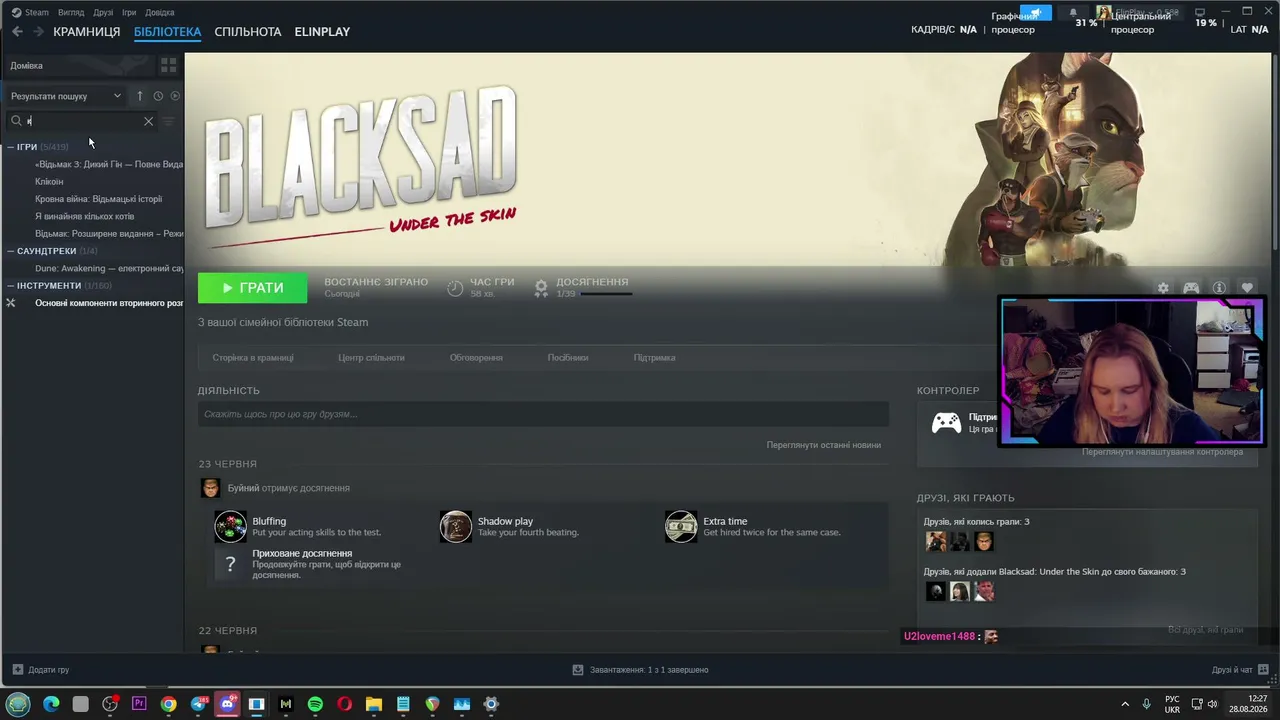
Task: Click the Домівка library home button
Action: (x=80, y=65)
